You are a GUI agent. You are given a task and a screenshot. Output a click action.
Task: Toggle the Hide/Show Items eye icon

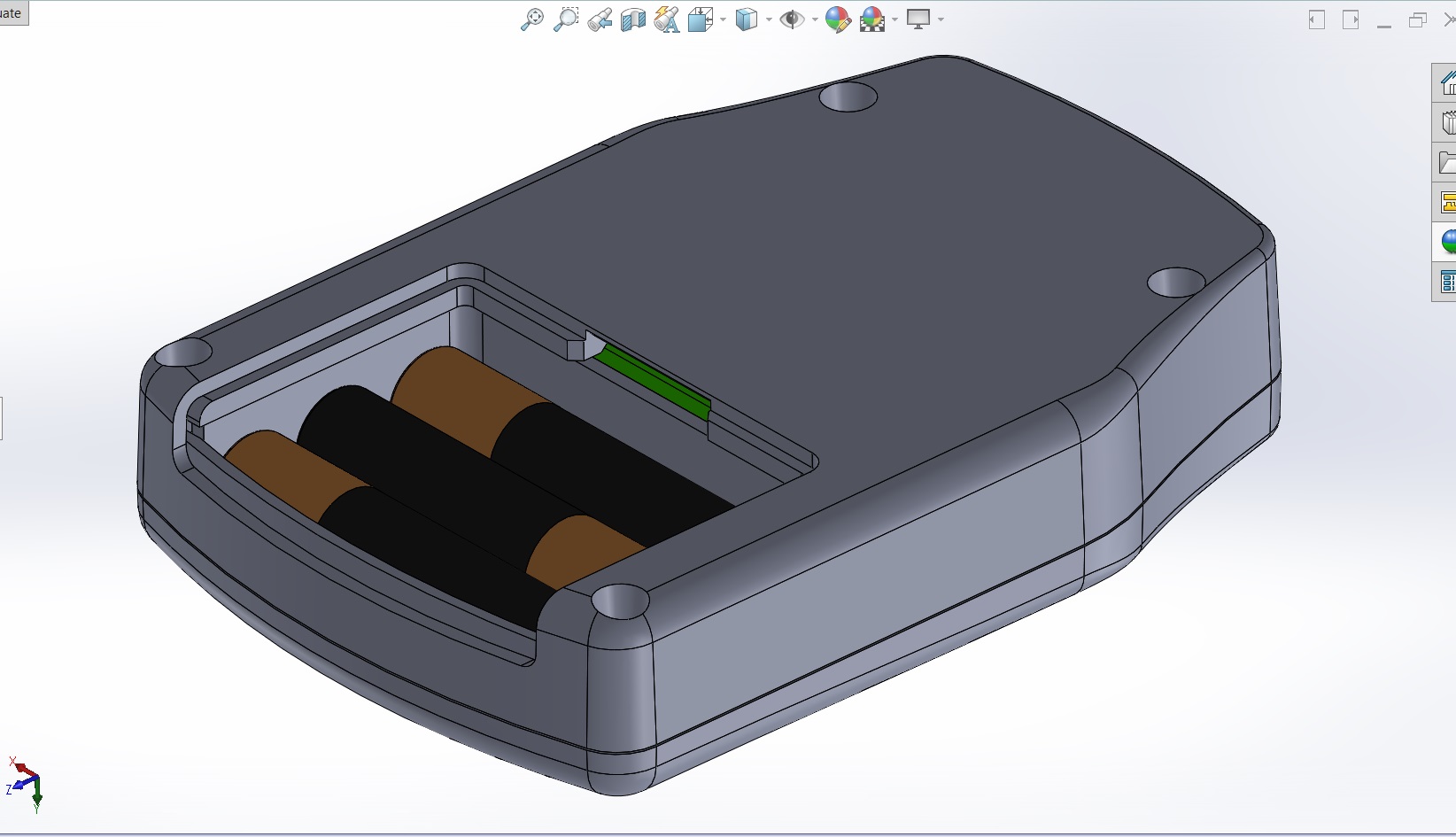point(792,19)
